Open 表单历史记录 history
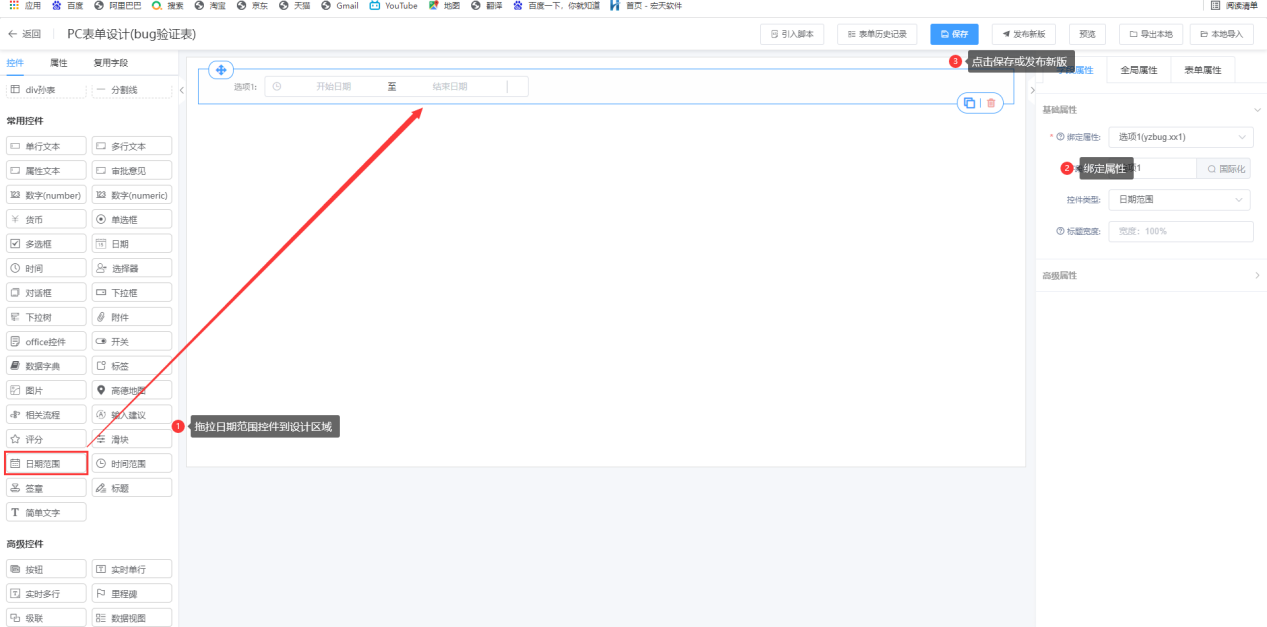The image size is (1267, 627). coord(877,34)
